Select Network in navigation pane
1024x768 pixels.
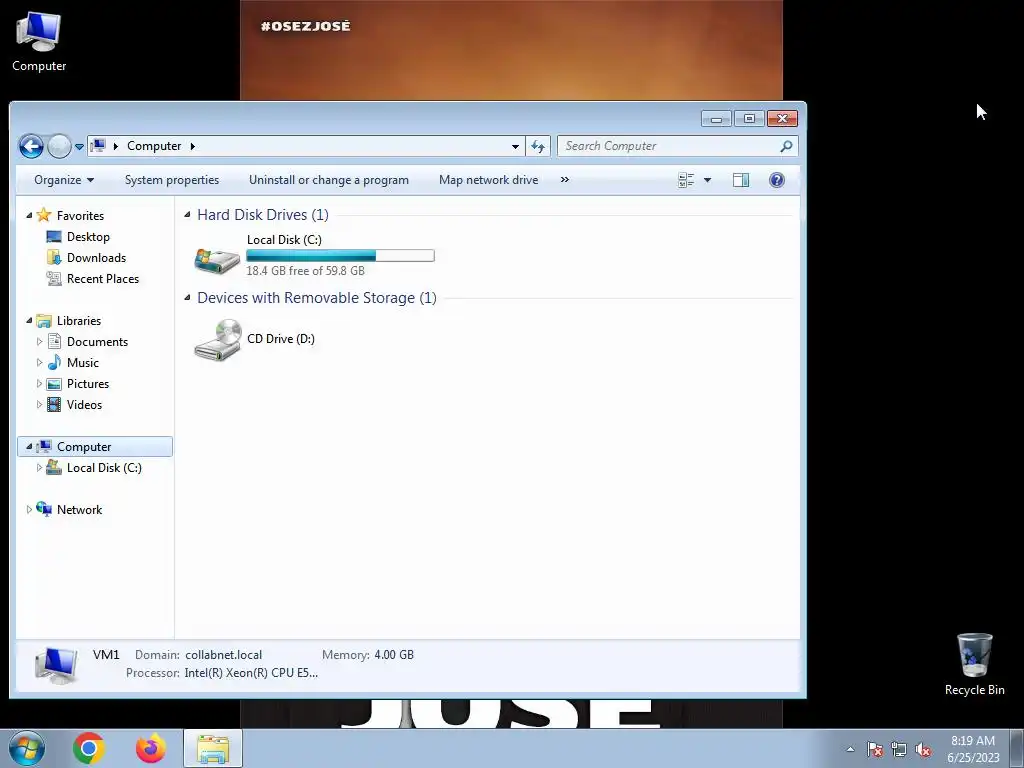point(79,509)
